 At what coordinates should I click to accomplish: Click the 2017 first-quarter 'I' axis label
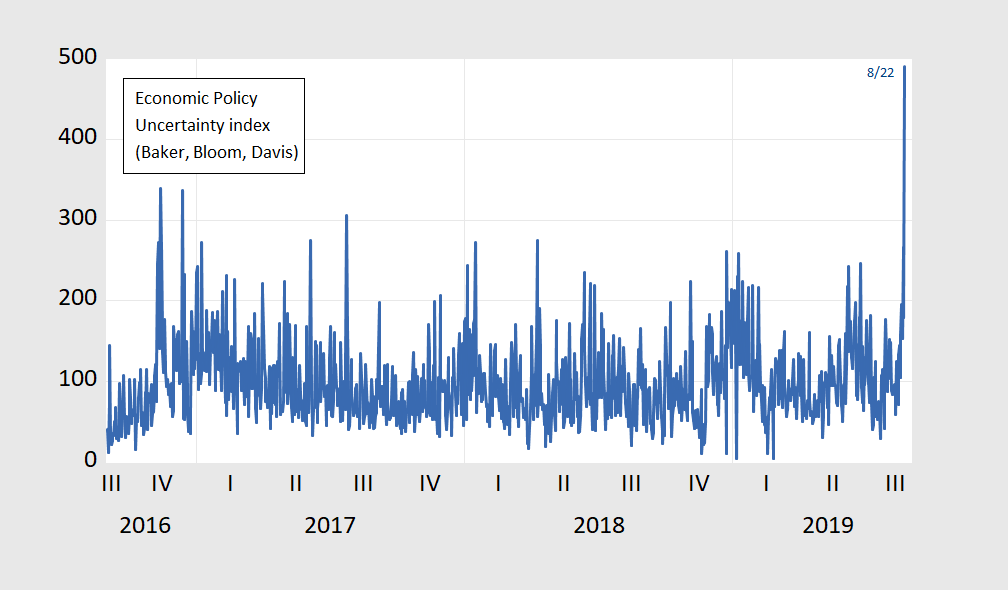(230, 483)
